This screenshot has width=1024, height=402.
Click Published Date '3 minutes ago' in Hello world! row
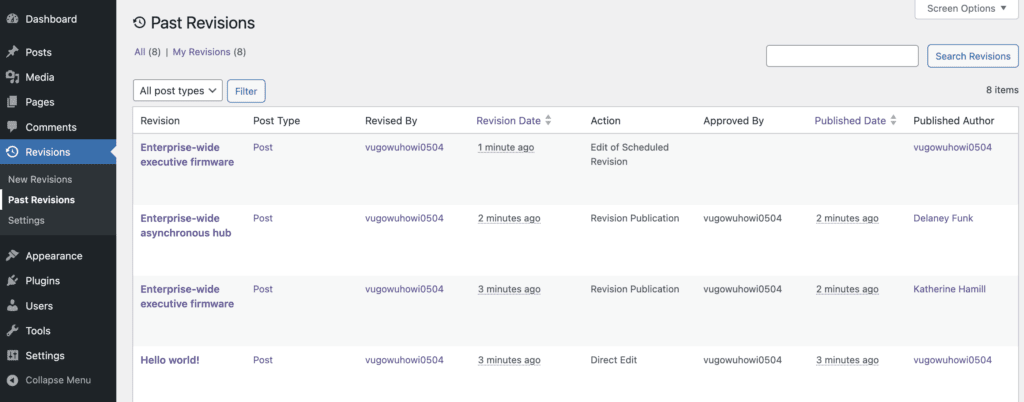[847, 360]
